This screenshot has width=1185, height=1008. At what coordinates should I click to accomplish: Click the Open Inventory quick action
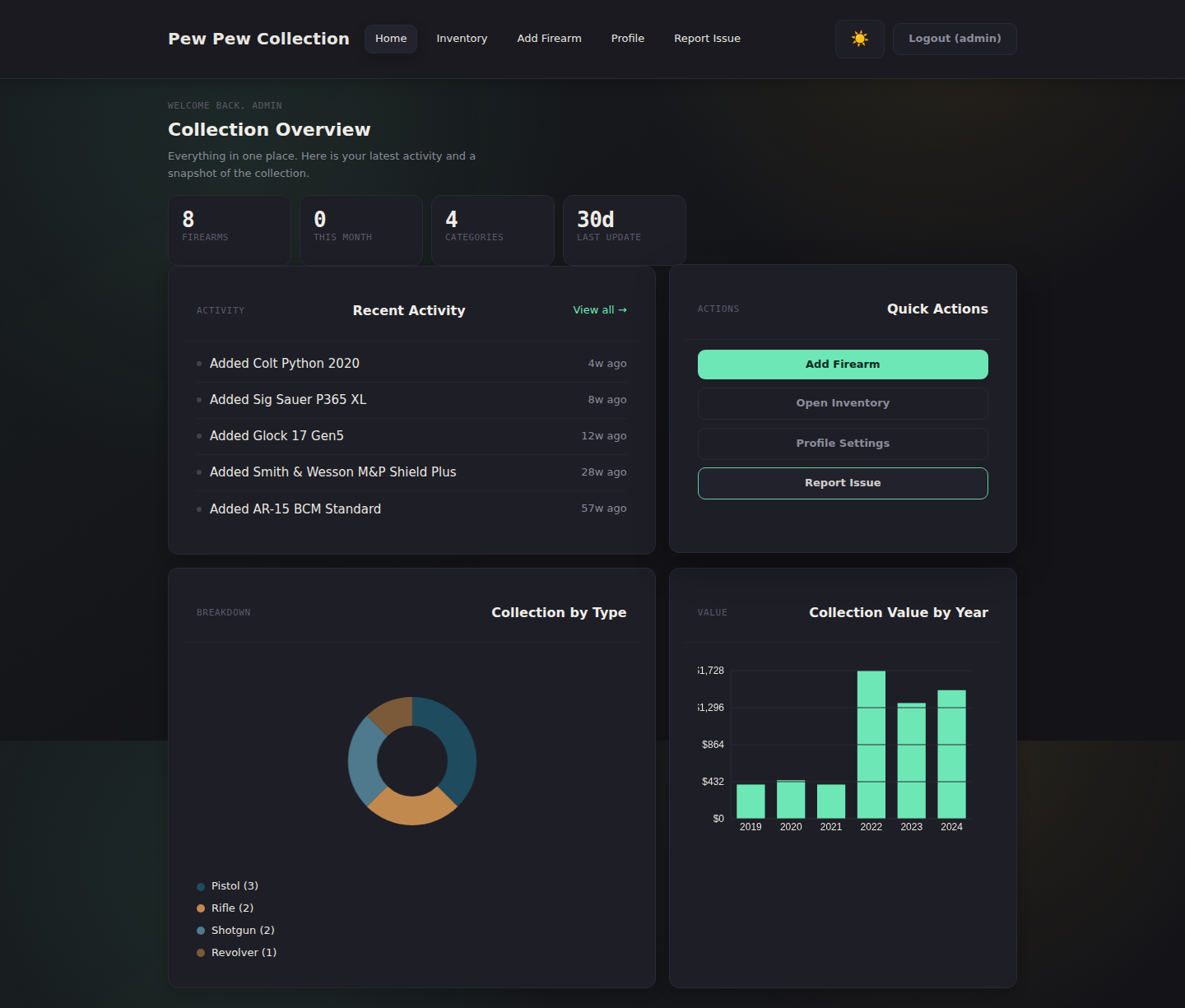(842, 403)
